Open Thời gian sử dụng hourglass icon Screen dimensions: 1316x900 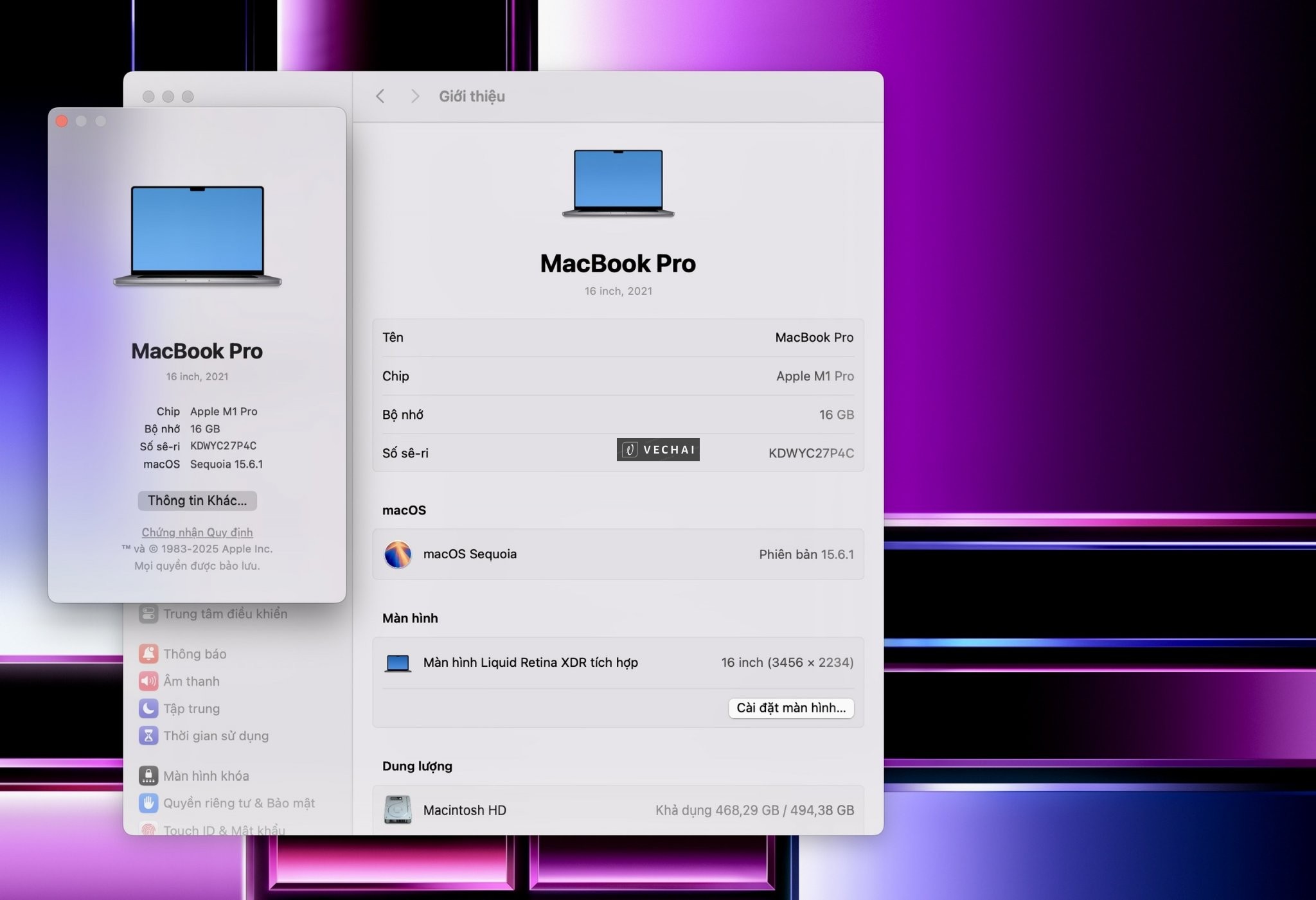[x=148, y=736]
